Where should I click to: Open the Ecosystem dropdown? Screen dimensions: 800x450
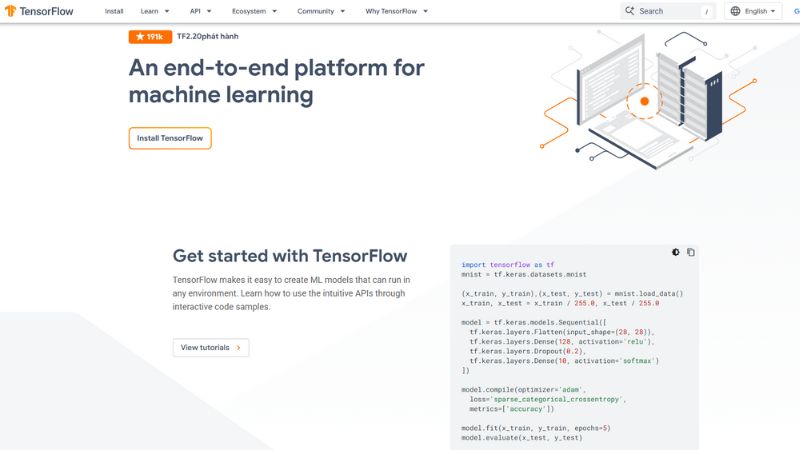254,11
